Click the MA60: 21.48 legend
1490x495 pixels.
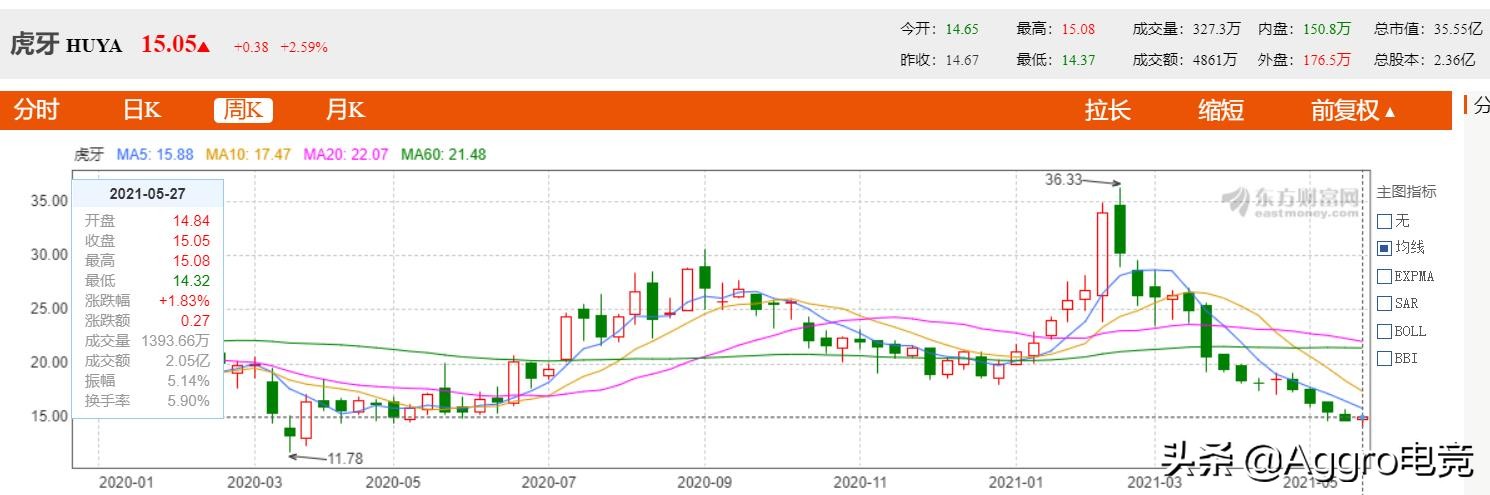click(443, 154)
